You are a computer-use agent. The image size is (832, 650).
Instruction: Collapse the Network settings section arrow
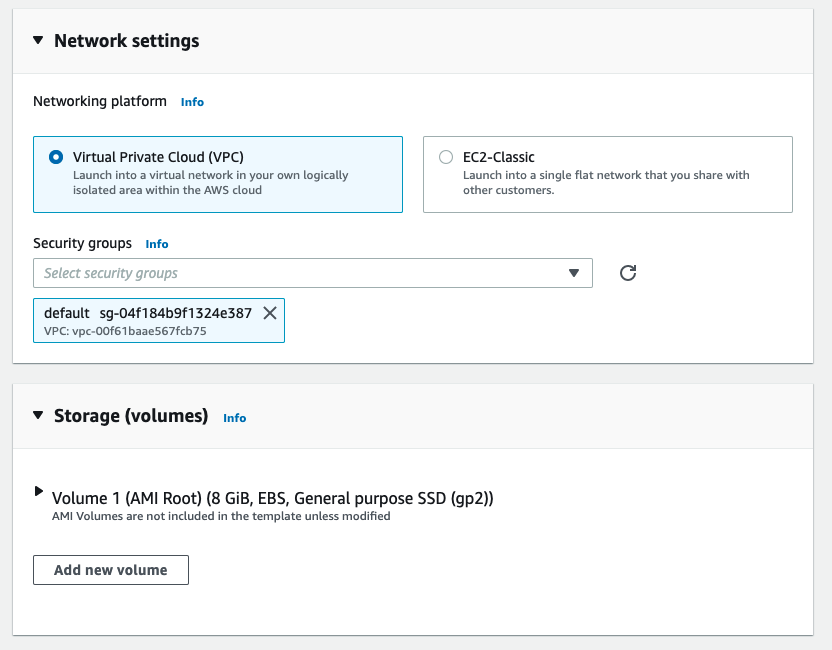click(x=38, y=41)
